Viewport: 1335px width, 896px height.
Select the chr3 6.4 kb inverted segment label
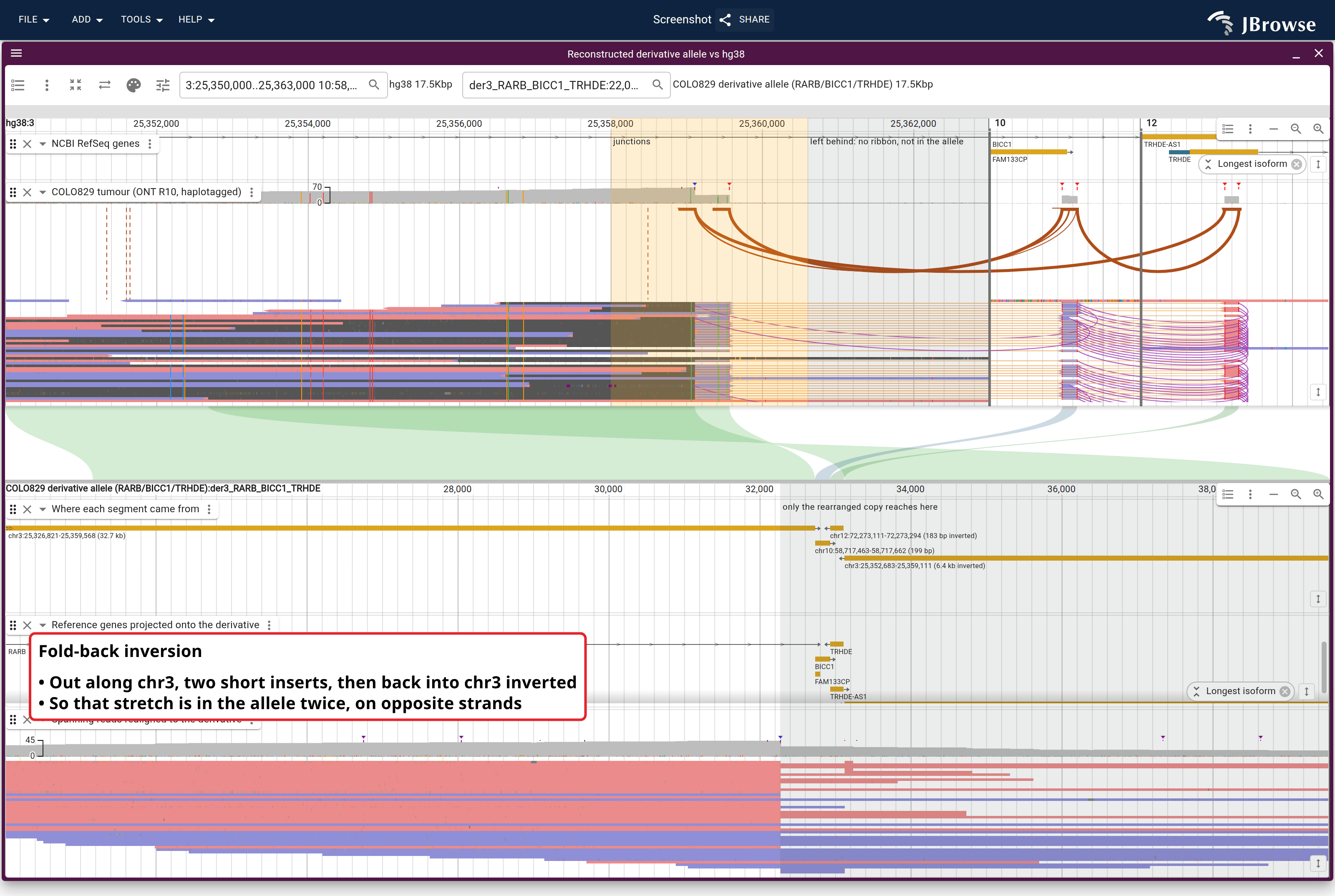tap(915, 566)
